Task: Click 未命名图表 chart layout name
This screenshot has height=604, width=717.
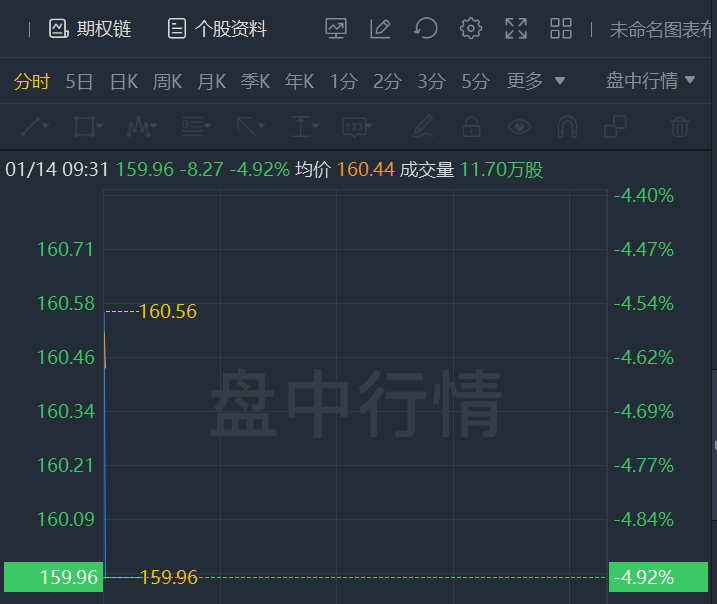Action: click(660, 30)
